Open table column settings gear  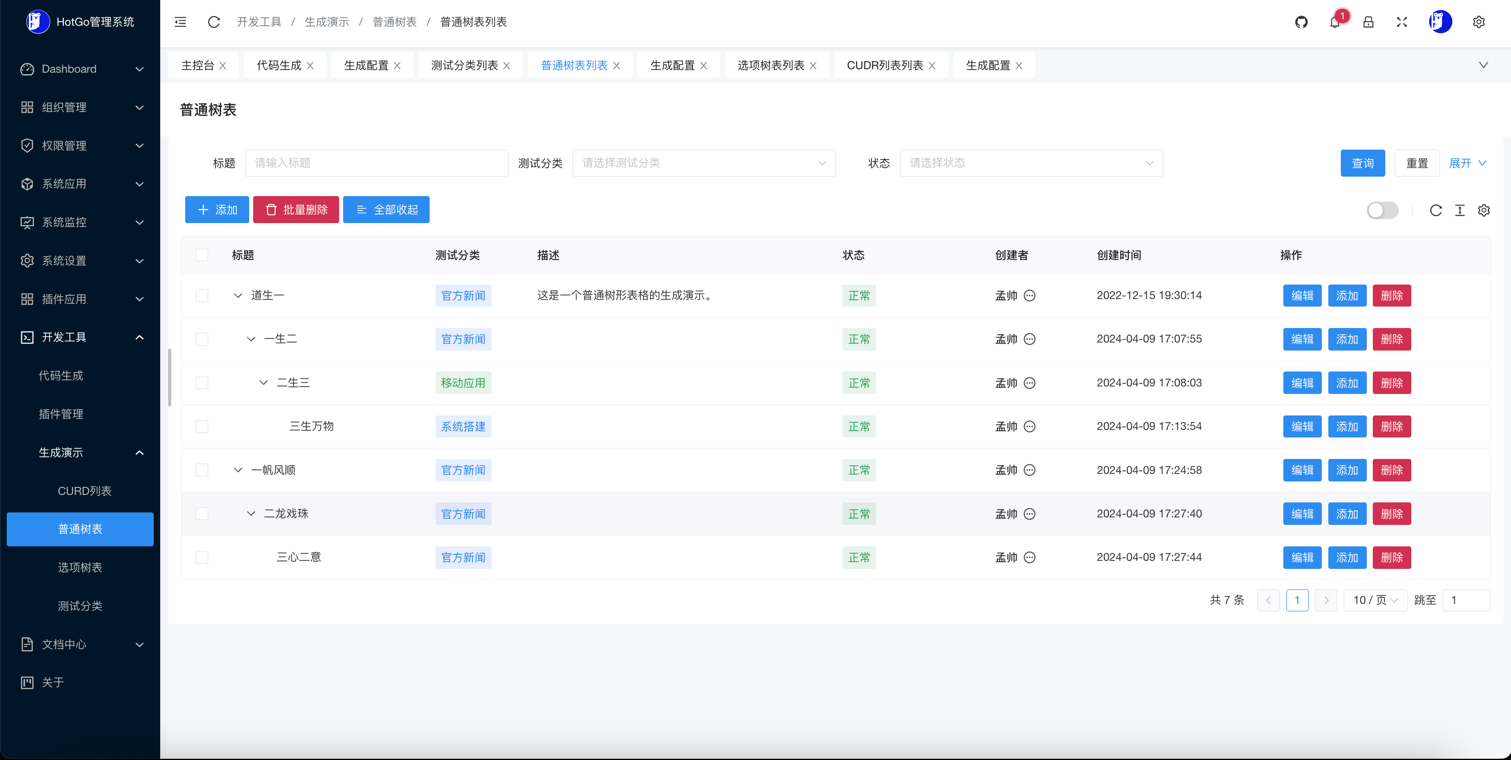click(1484, 210)
